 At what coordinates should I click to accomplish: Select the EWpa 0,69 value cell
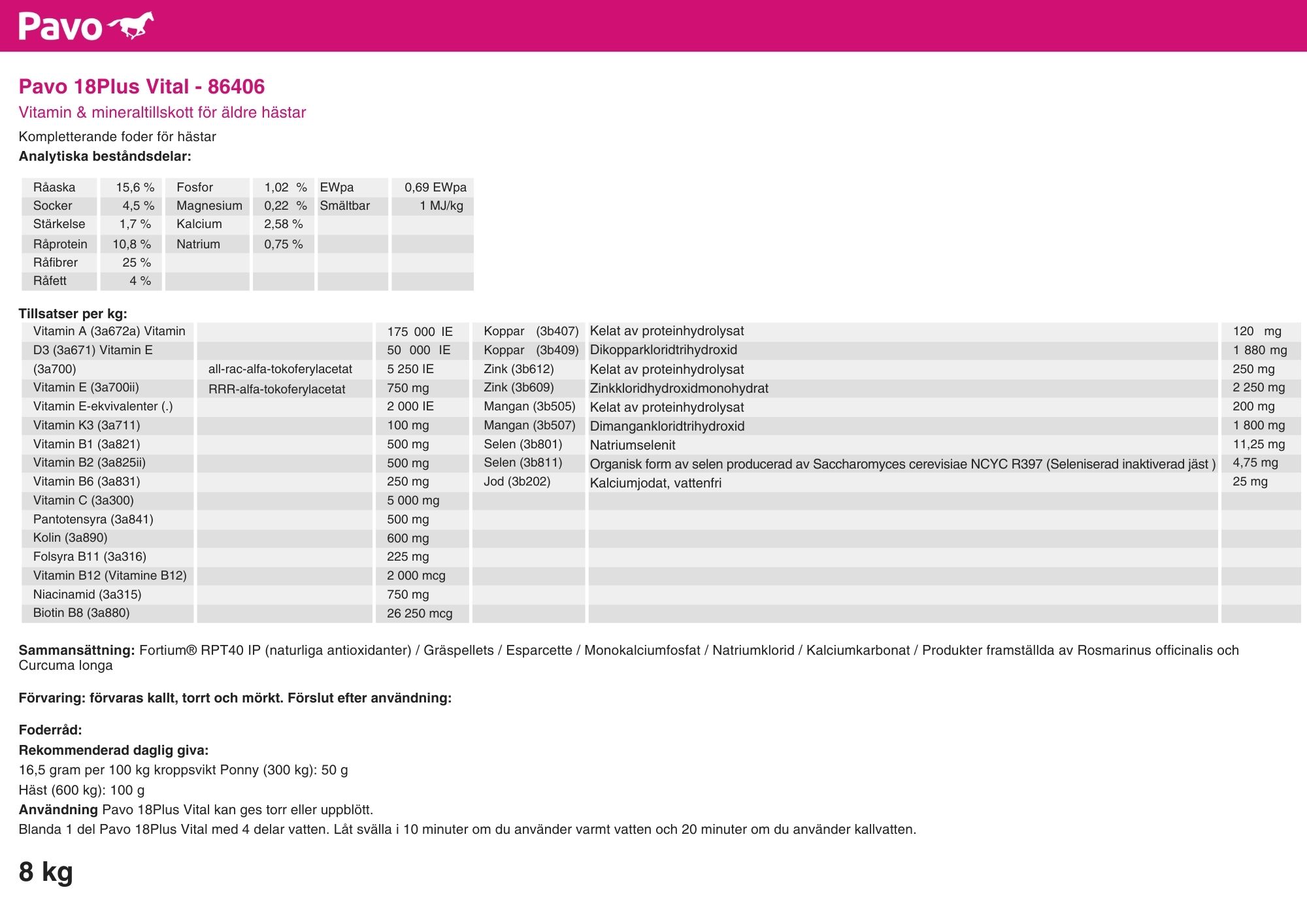click(x=435, y=188)
